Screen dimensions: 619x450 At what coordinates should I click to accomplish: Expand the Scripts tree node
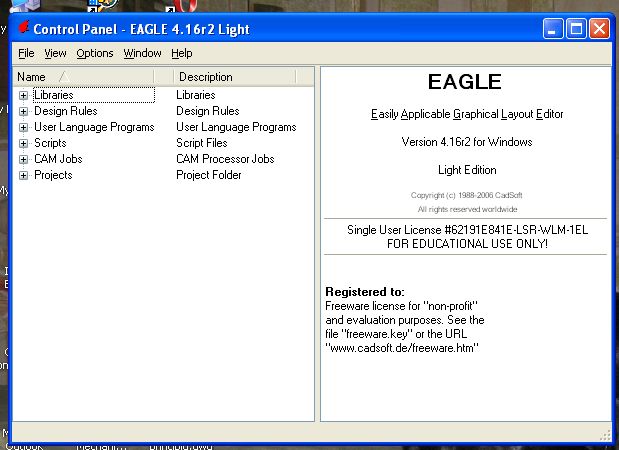[x=23, y=143]
